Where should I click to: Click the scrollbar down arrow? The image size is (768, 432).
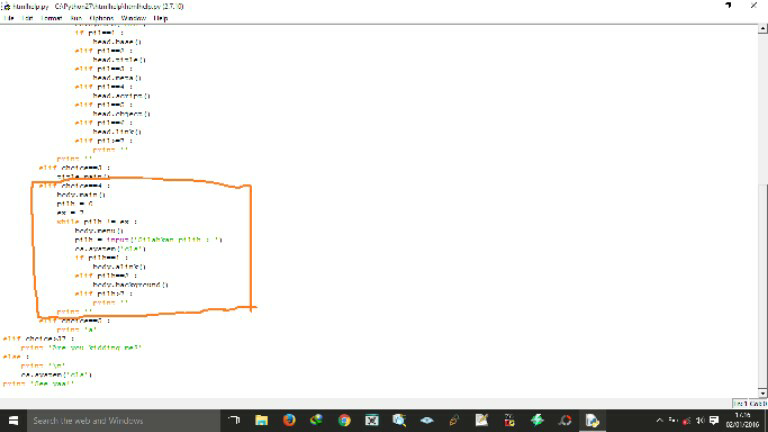(x=763, y=393)
